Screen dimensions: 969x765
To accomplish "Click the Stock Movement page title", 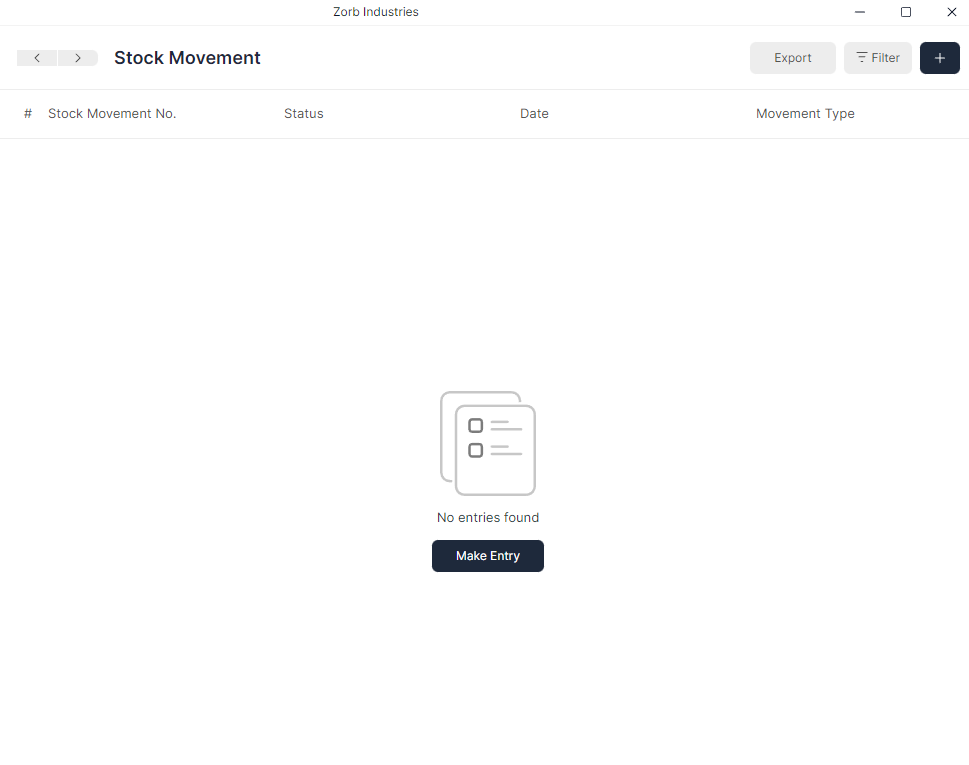I will click(187, 57).
